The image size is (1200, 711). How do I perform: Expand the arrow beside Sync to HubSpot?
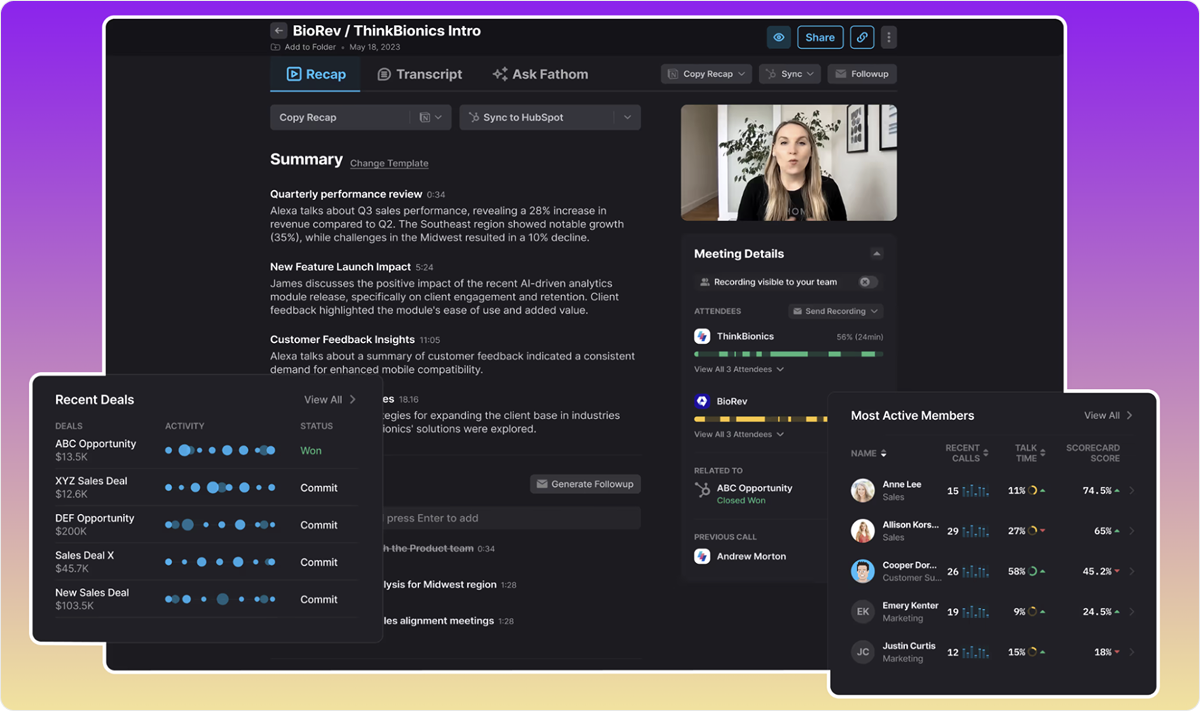click(x=627, y=117)
